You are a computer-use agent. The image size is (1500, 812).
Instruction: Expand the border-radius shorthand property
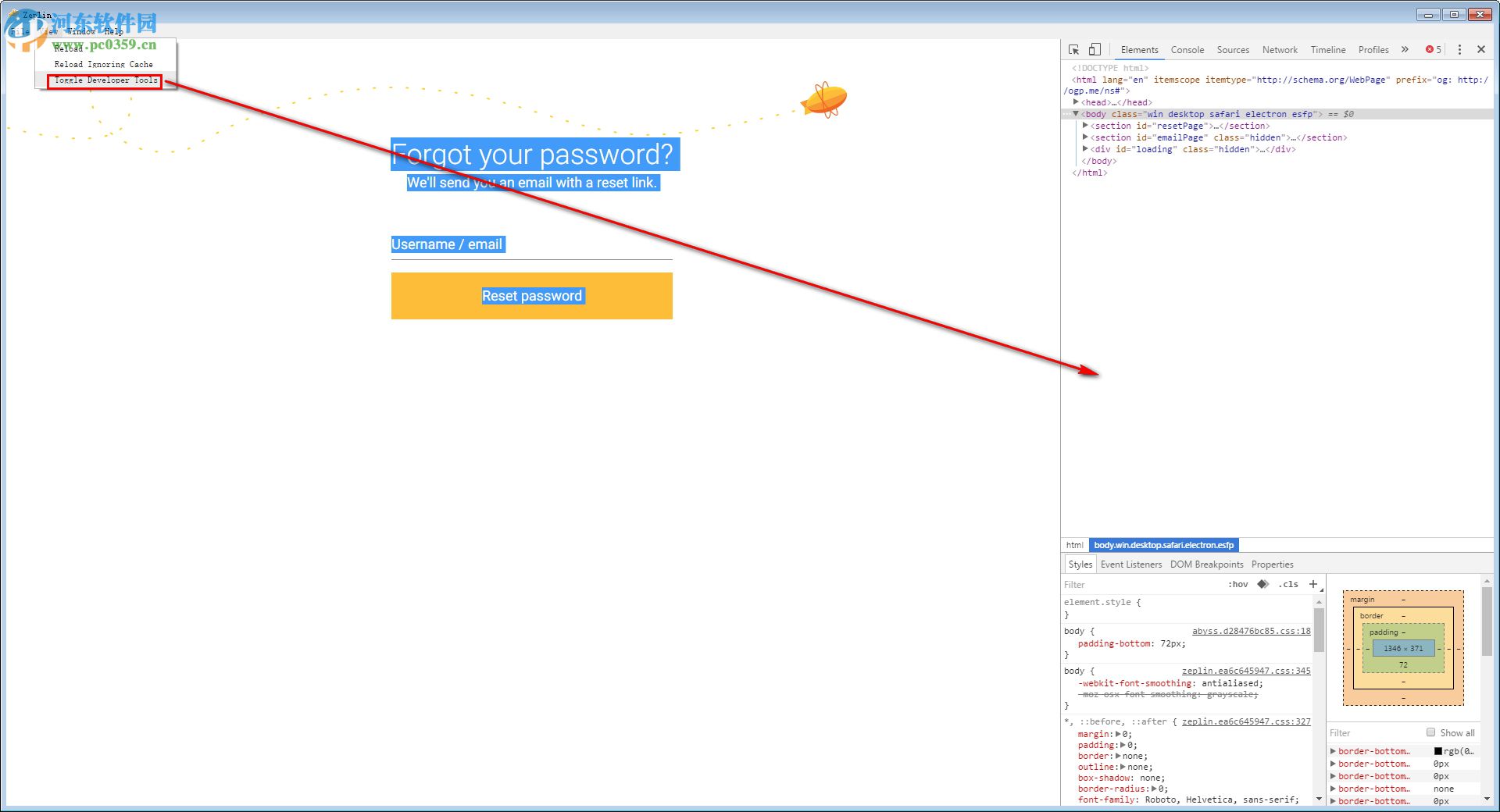point(1155,789)
